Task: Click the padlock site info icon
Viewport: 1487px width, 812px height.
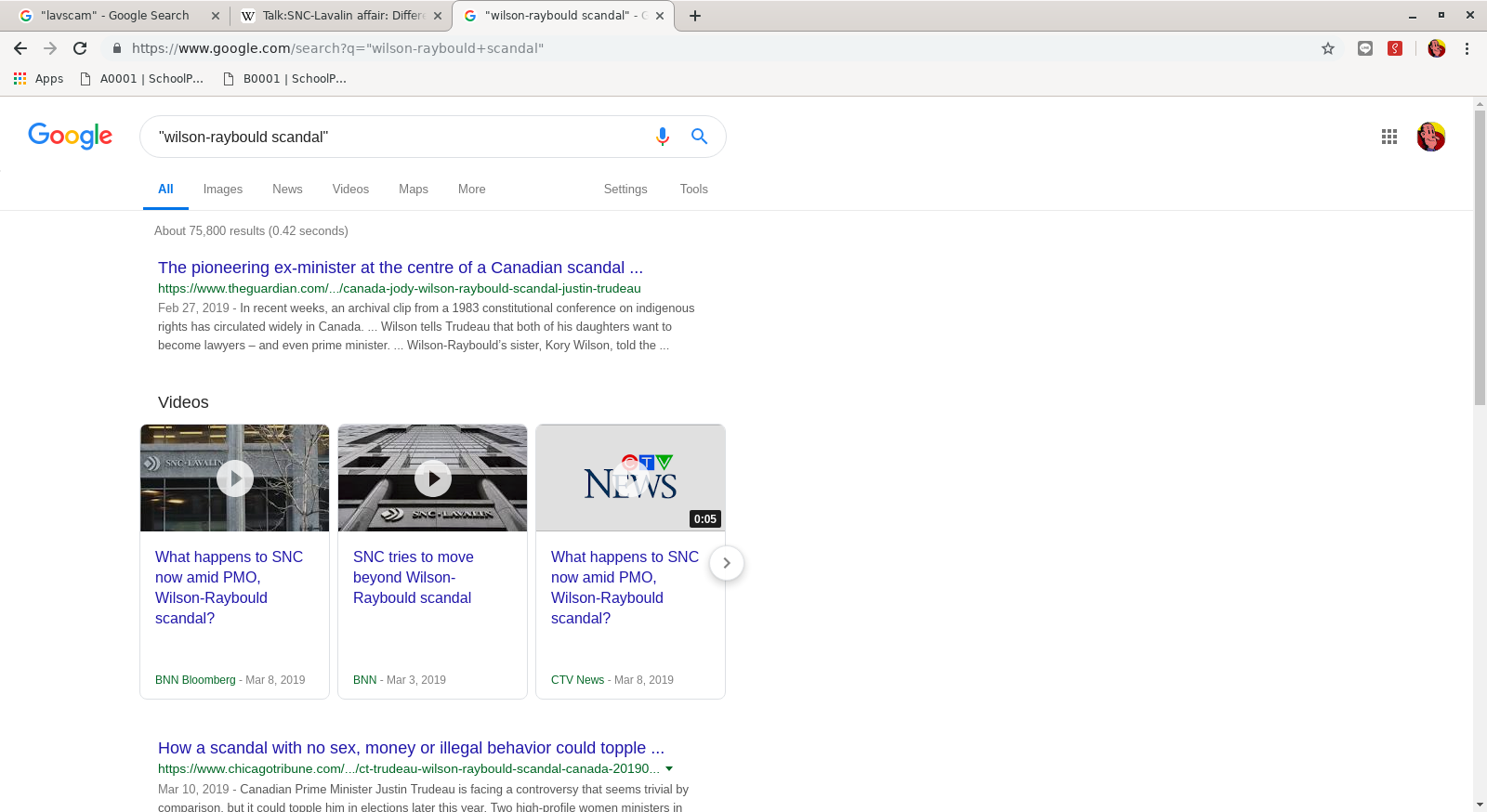Action: (117, 48)
